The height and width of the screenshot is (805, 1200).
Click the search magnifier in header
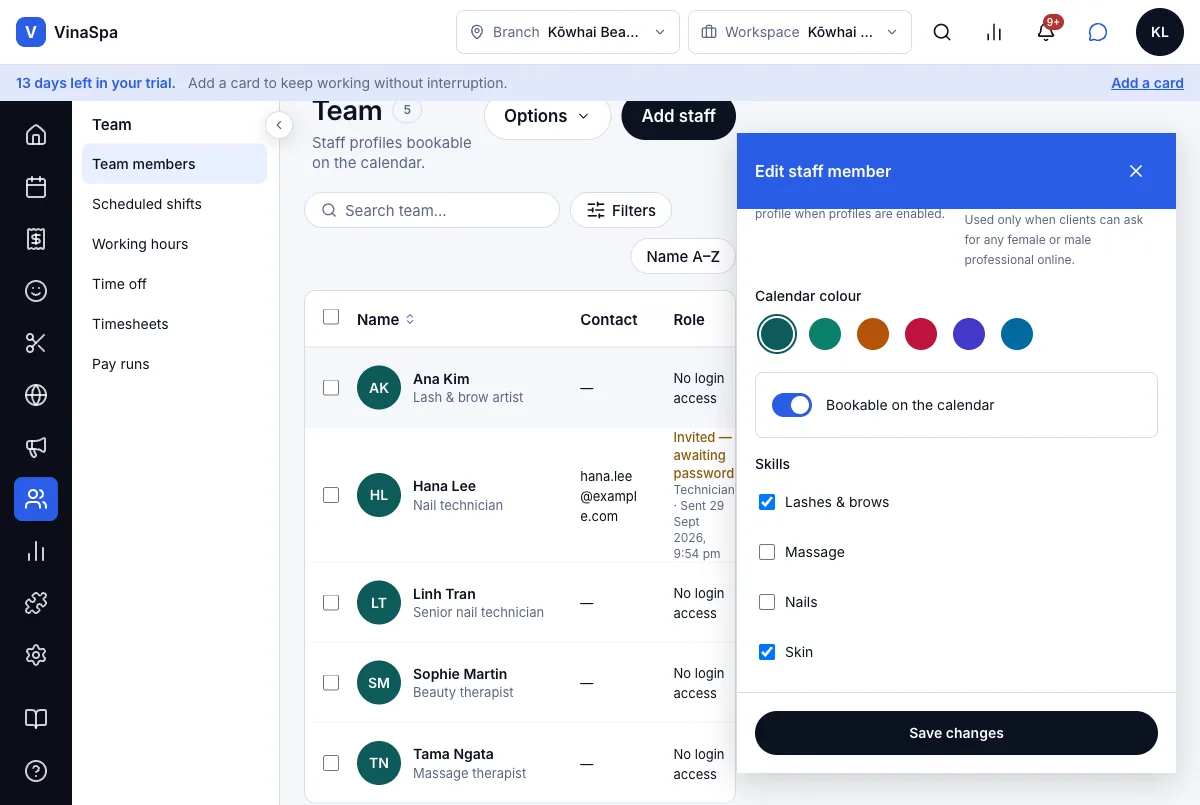942,32
